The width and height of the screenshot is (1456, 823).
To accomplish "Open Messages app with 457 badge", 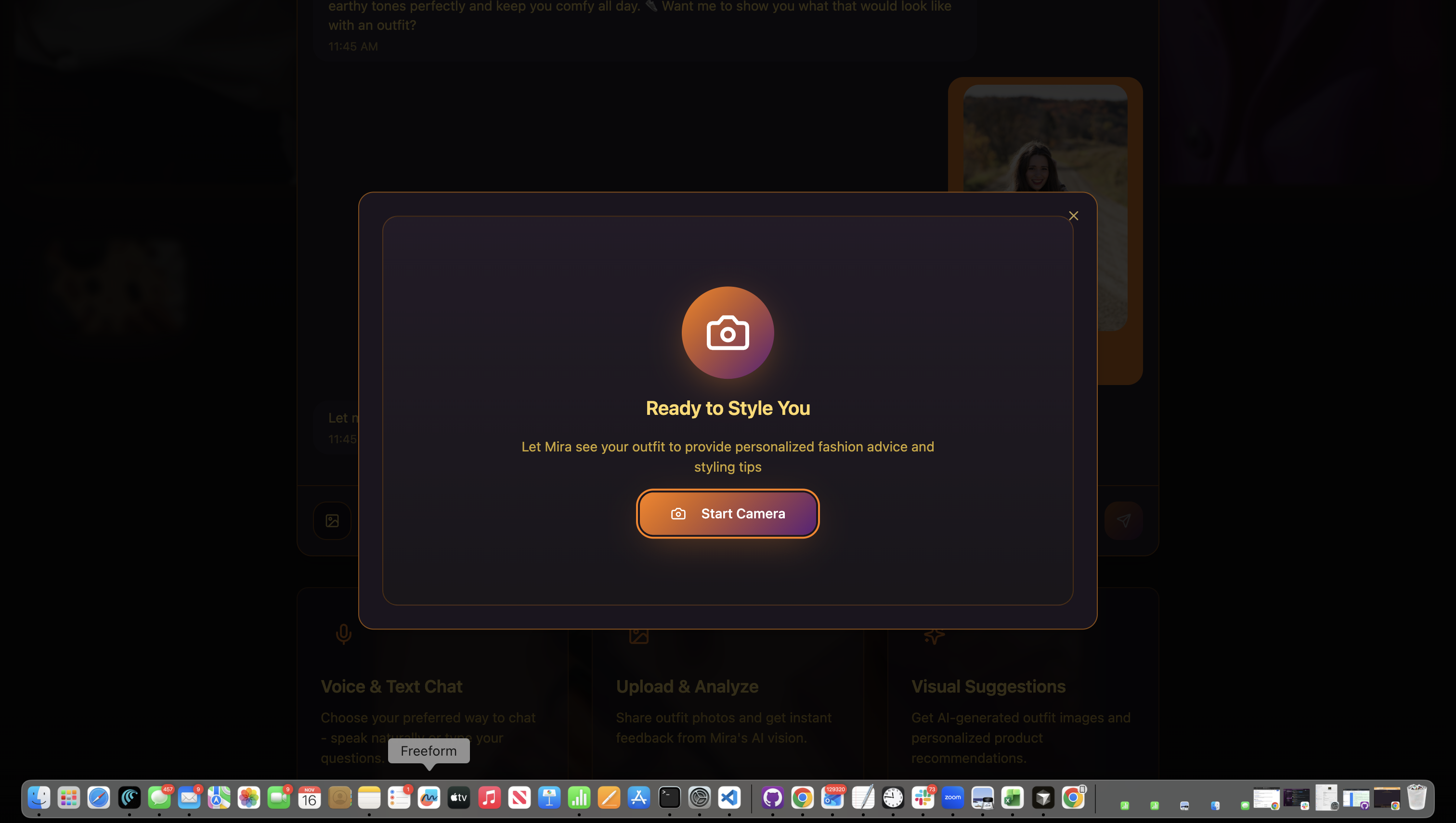I will tap(159, 797).
